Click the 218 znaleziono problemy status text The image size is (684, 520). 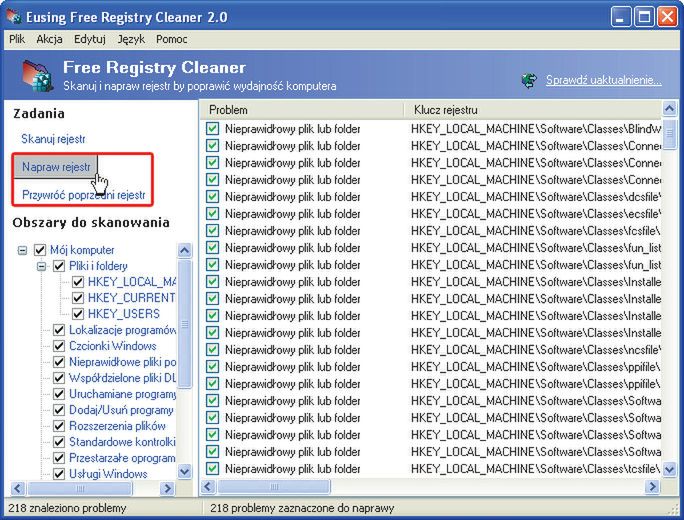[67, 508]
